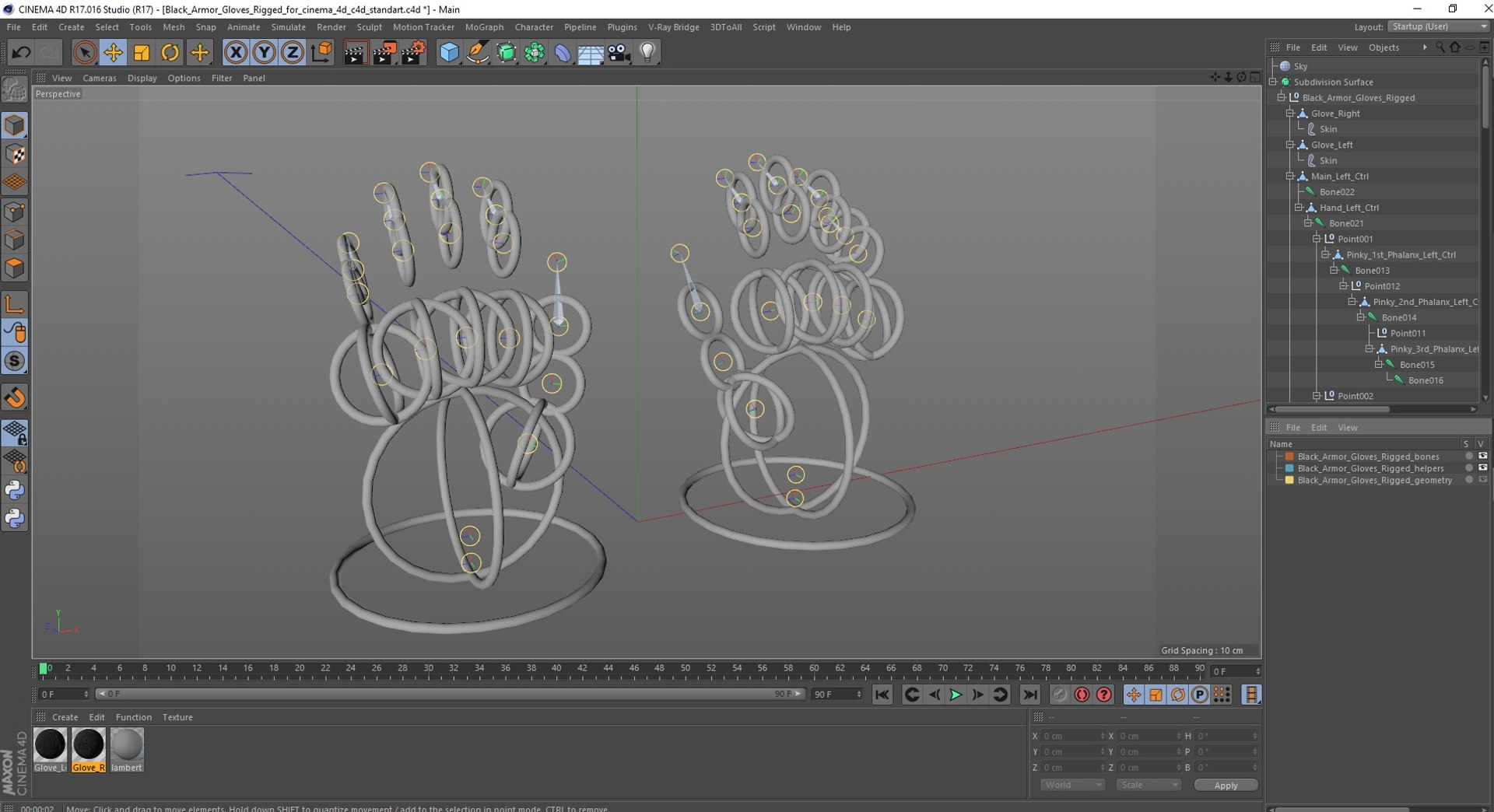Image resolution: width=1494 pixels, height=812 pixels.
Task: Open Render Settings
Action: 413,52
